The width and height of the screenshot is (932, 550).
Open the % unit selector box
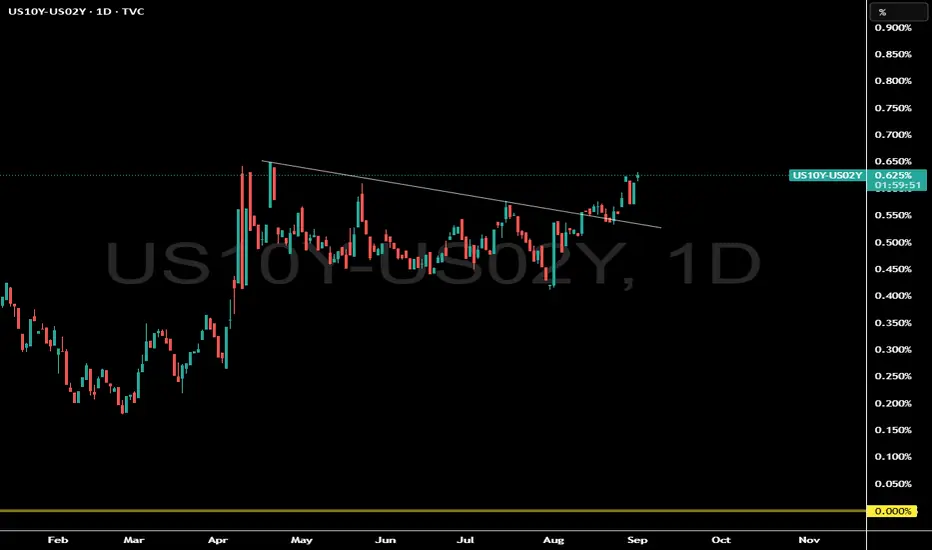pyautogui.click(x=898, y=12)
